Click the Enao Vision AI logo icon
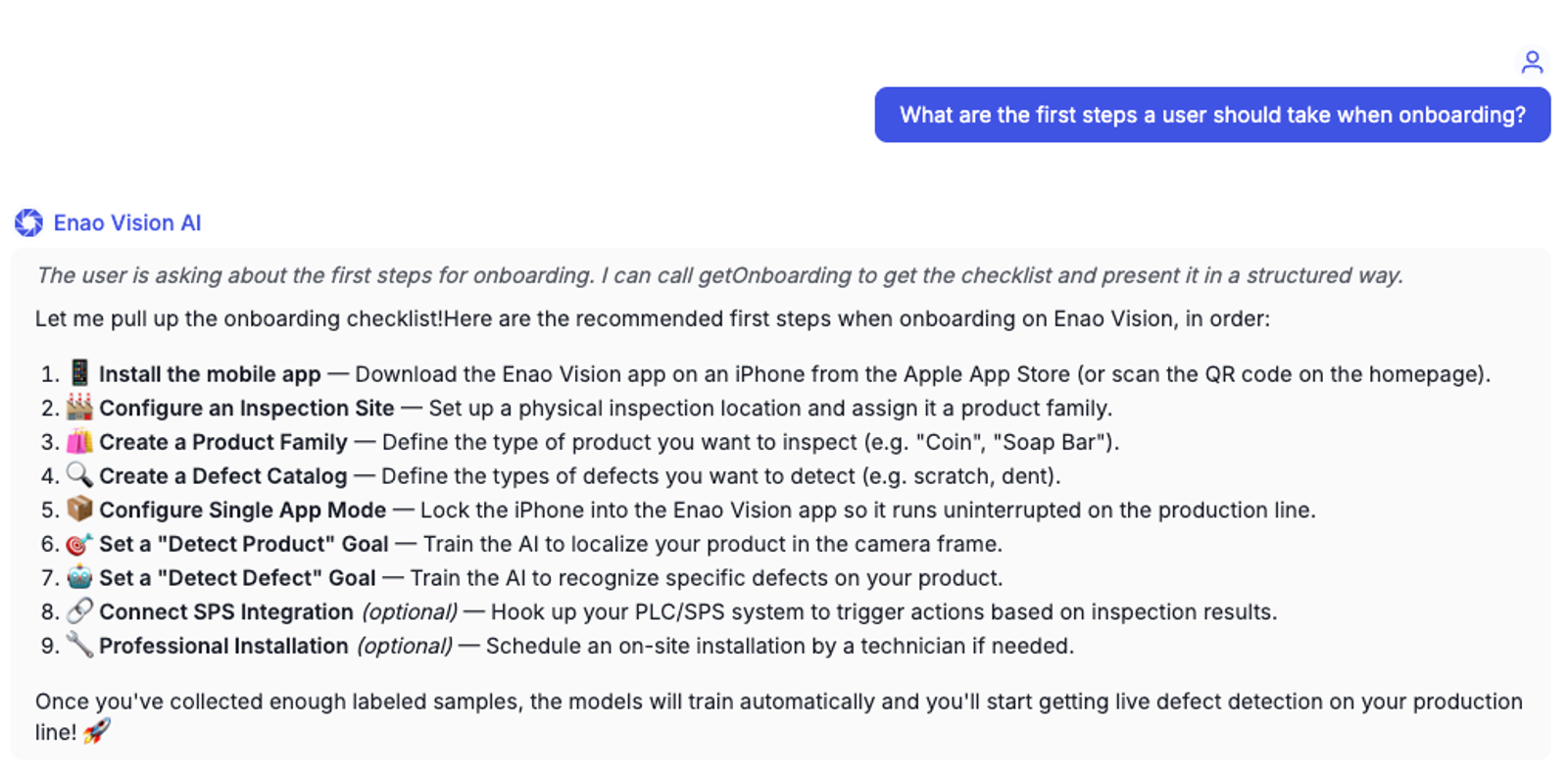 (29, 221)
